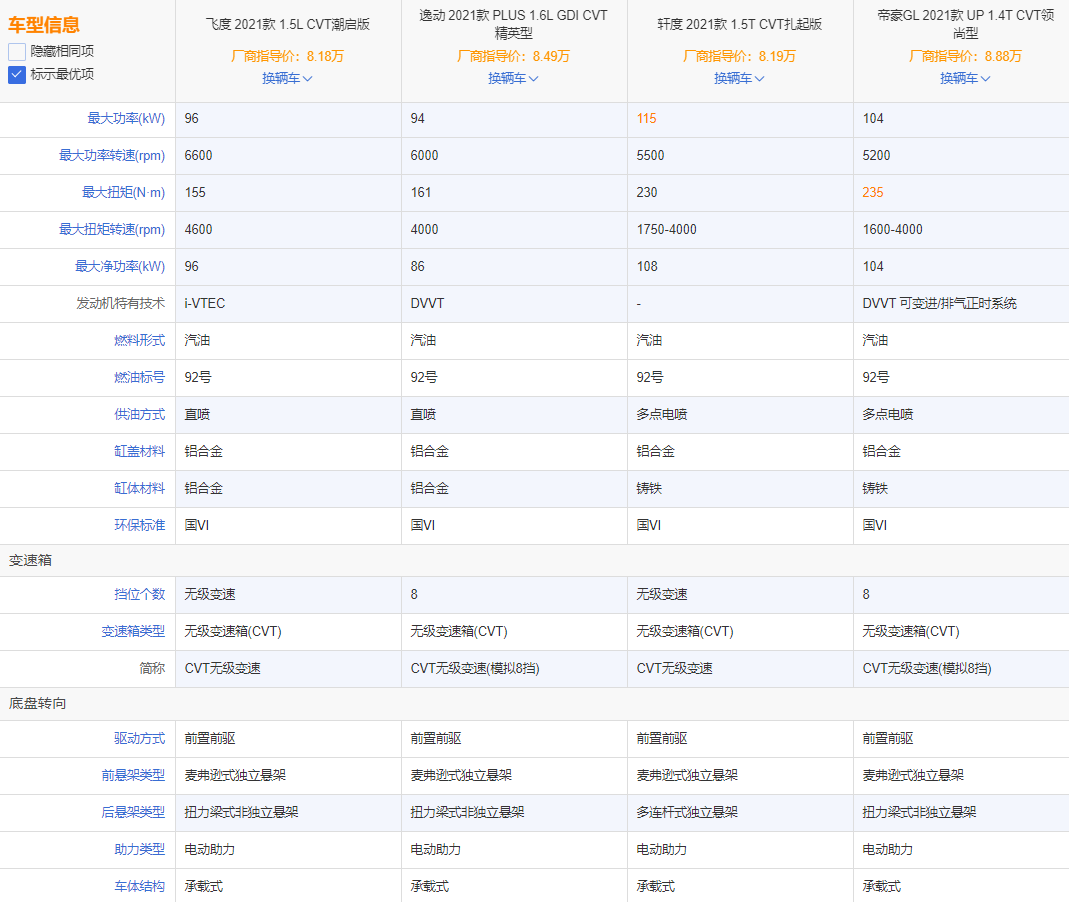This screenshot has height=902, width=1069.
Task: Select the 后悬架类型 row label
Action: click(x=133, y=813)
